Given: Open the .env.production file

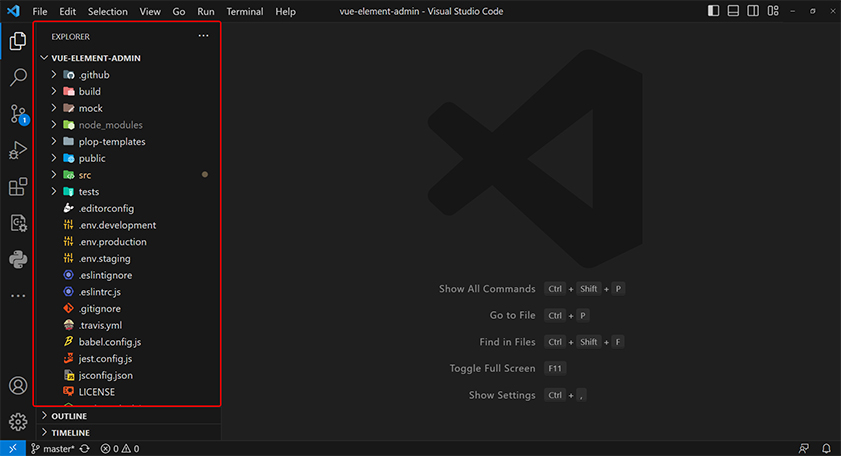Looking at the screenshot, I should [129, 241].
